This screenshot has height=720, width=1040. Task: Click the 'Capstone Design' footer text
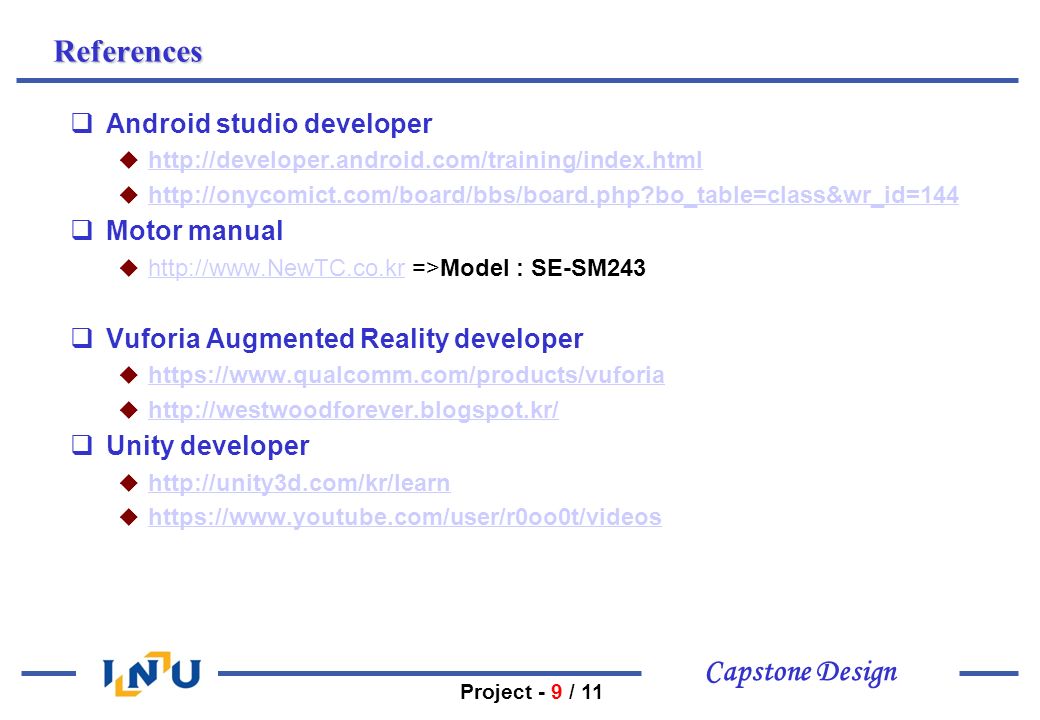tap(801, 673)
